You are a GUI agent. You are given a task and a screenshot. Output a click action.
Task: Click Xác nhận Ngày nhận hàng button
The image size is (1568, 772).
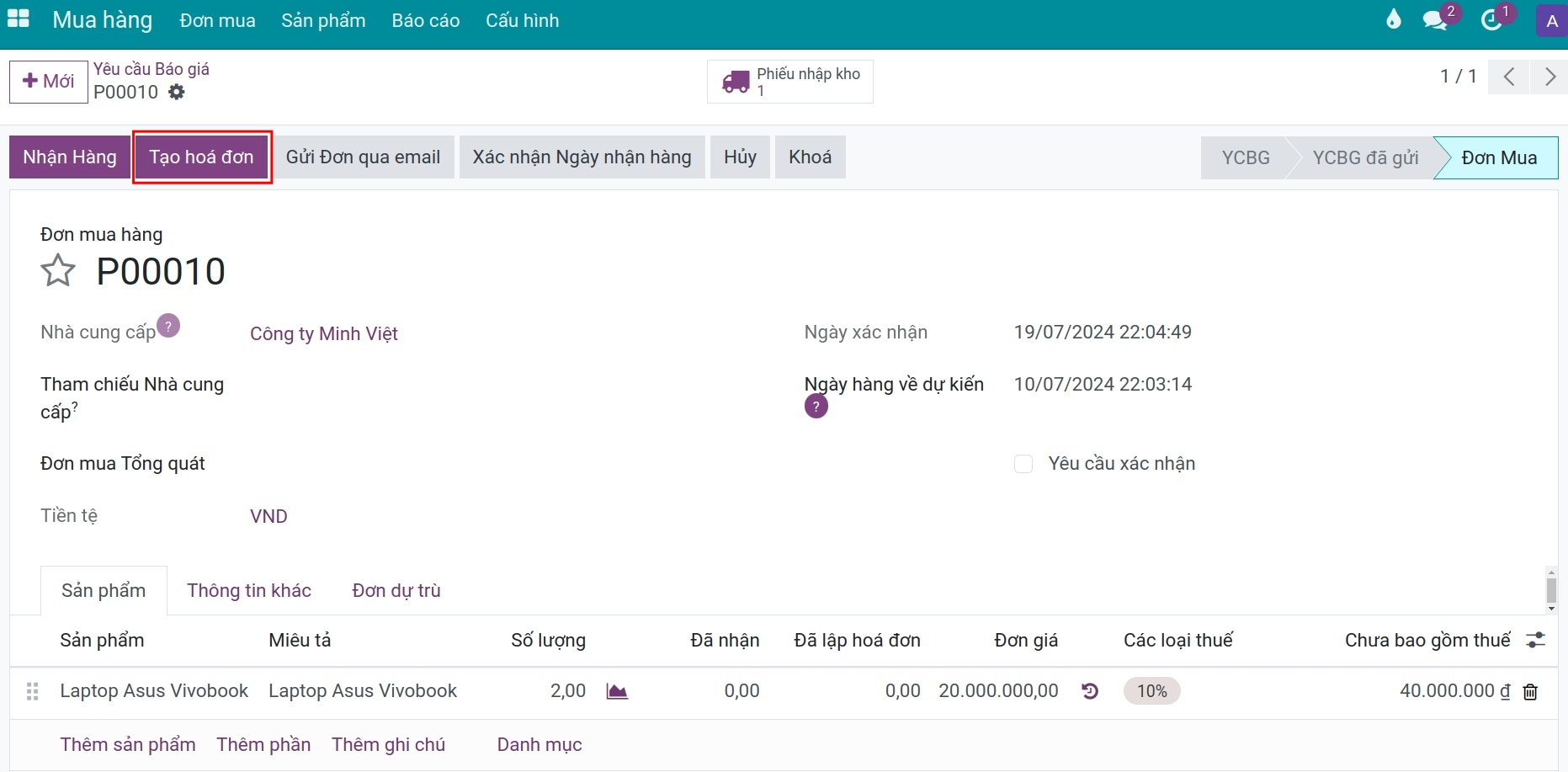(582, 157)
